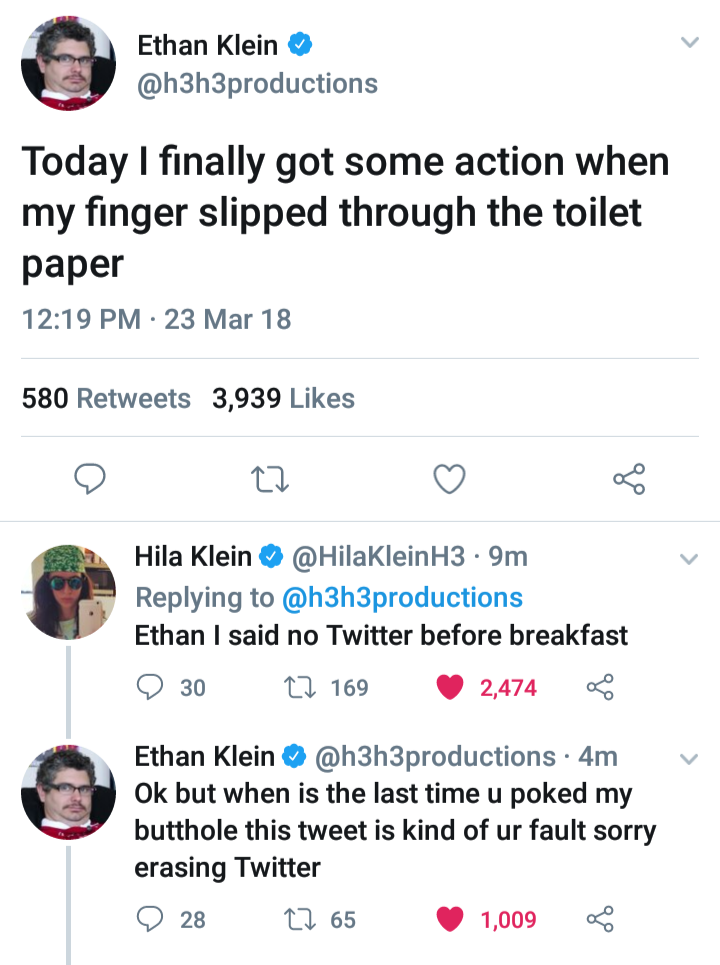This screenshot has width=720, height=965.
Task: Share the main tweet via share icon
Action: coord(629,480)
